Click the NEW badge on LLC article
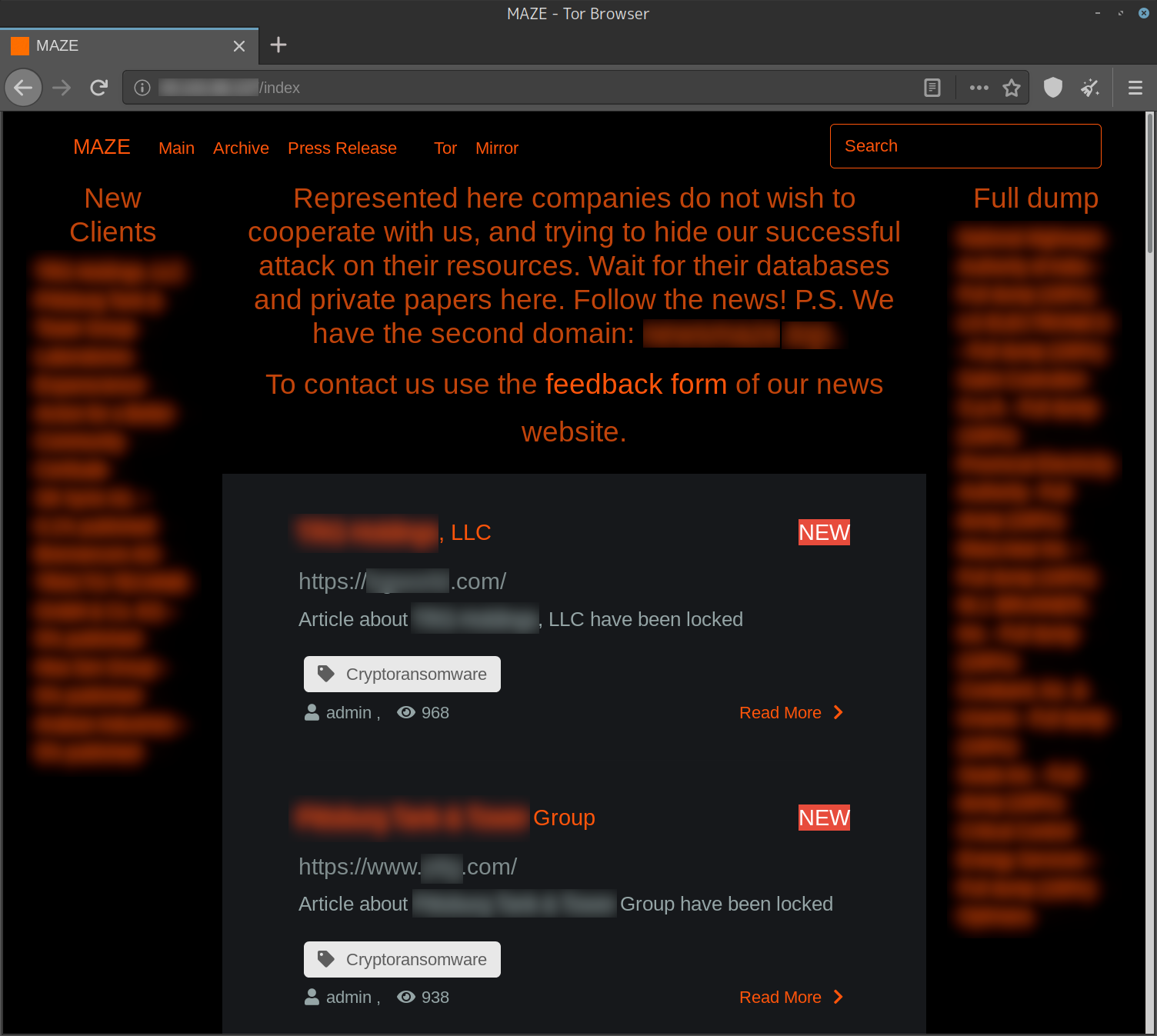Image resolution: width=1157 pixels, height=1036 pixels. tap(824, 532)
